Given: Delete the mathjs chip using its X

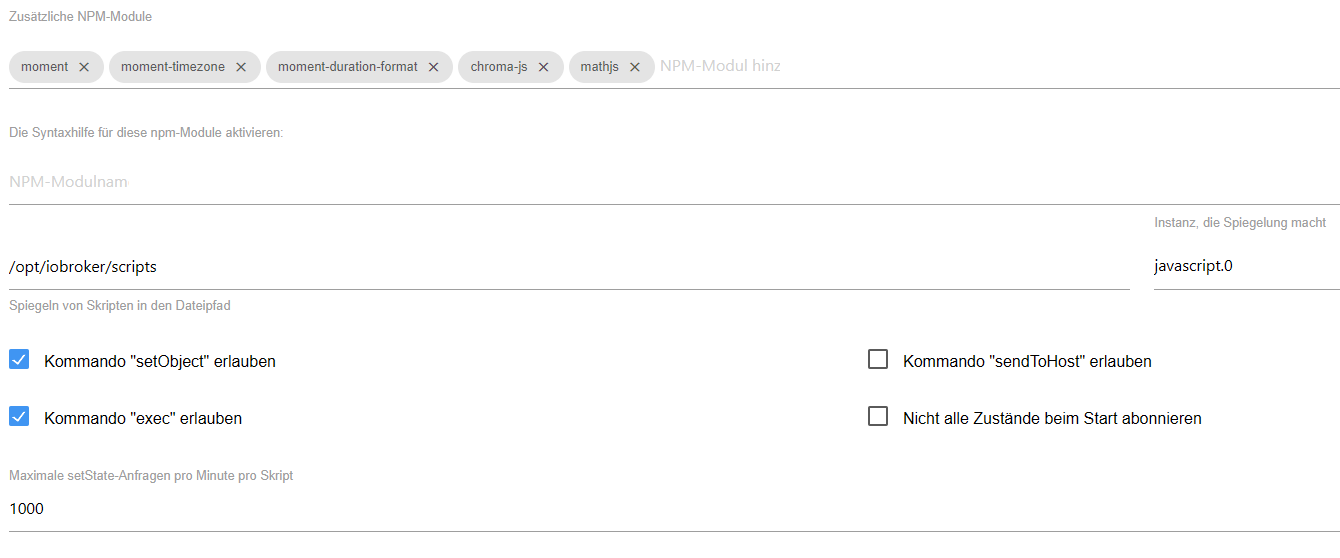Looking at the screenshot, I should point(635,67).
